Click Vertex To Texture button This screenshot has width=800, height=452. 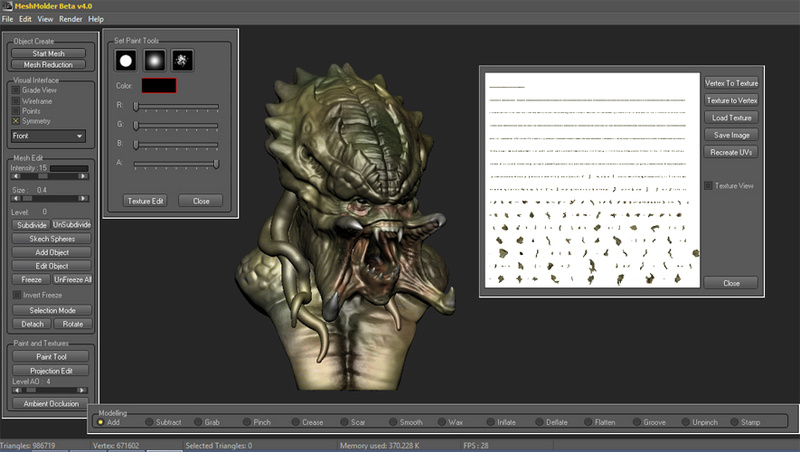(x=732, y=83)
